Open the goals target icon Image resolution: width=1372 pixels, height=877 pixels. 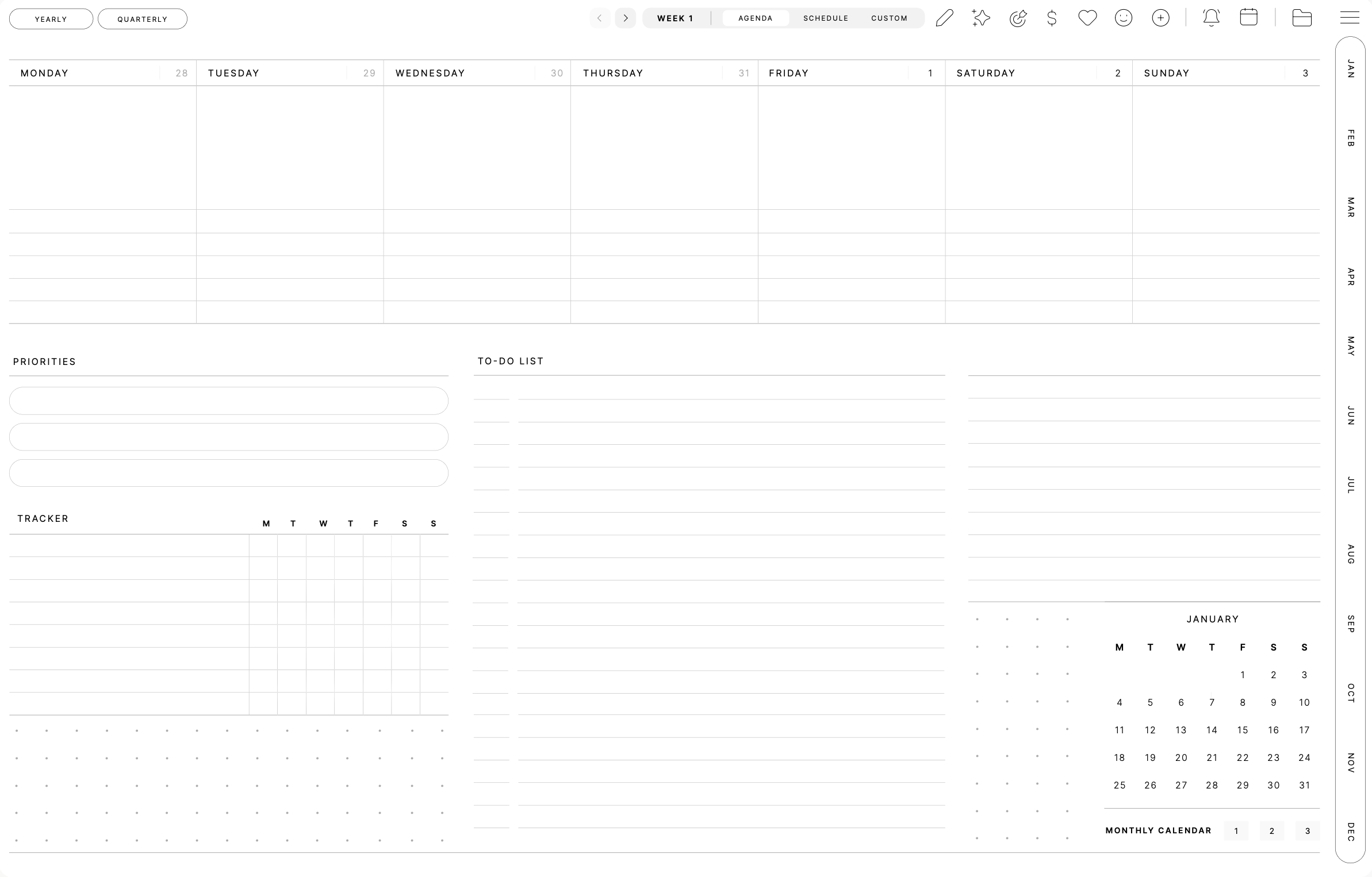[1018, 18]
